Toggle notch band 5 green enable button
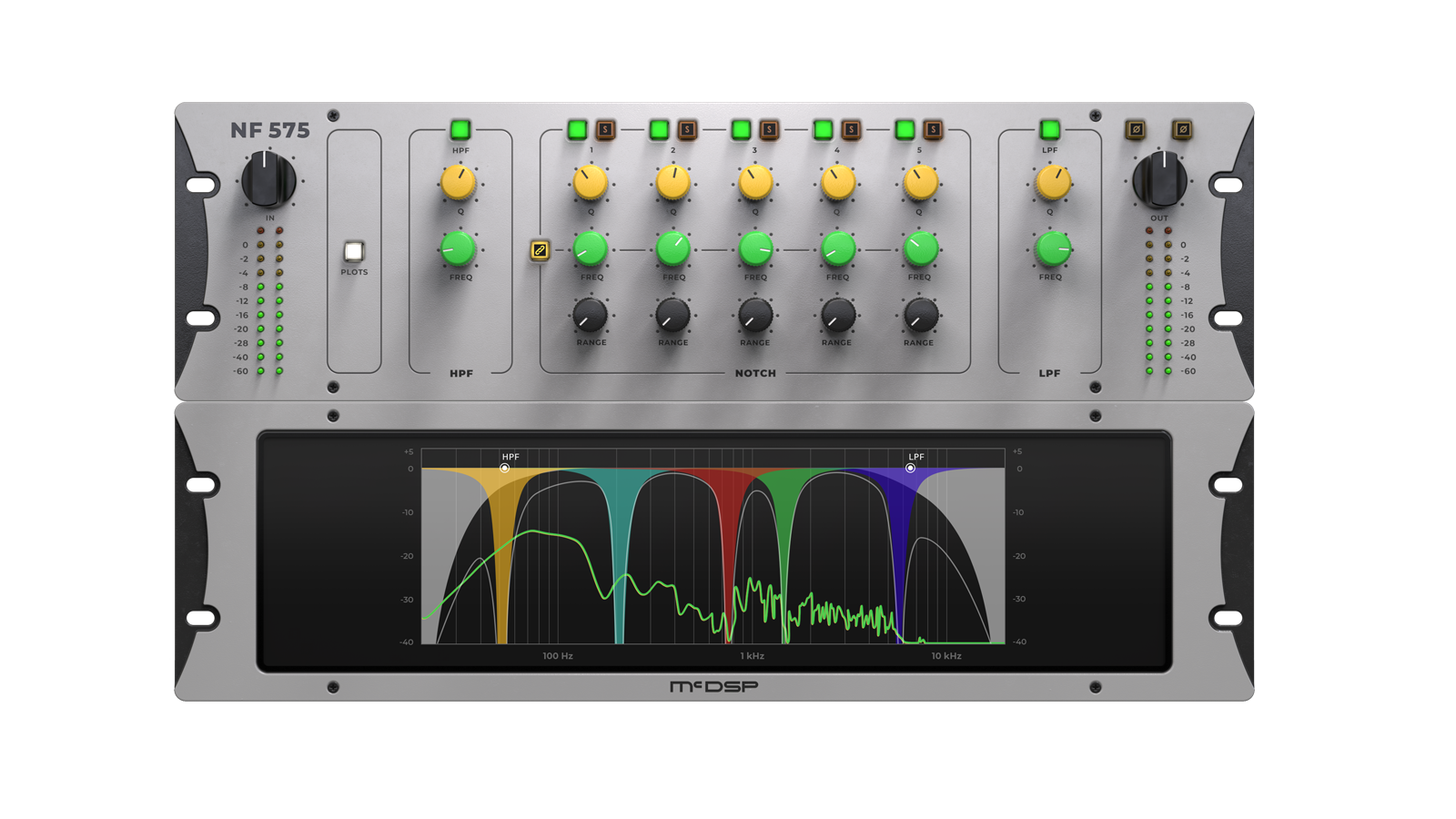Screen dimensions: 1456x819 905,129
